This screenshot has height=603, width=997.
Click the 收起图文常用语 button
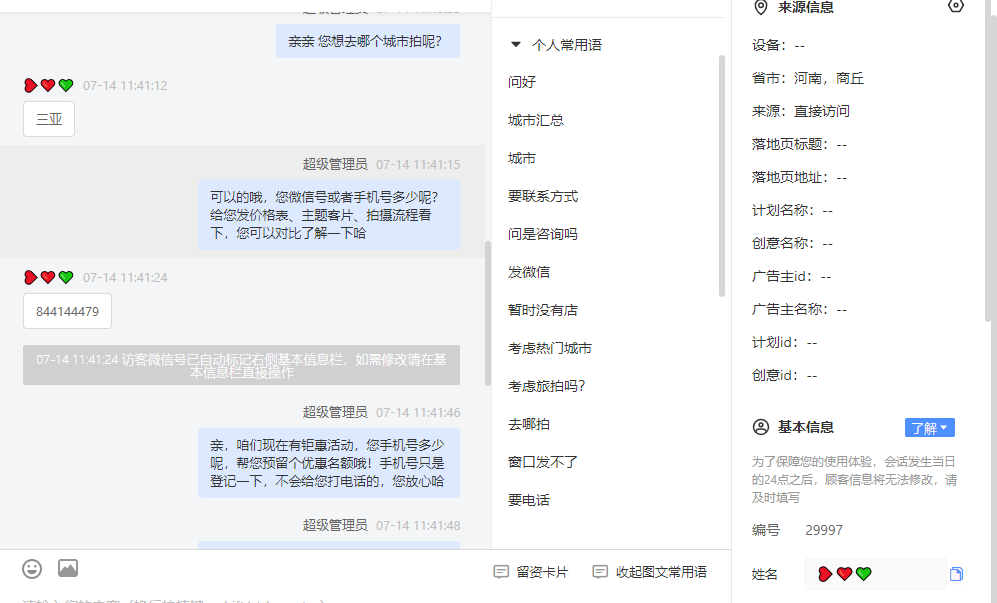(649, 572)
